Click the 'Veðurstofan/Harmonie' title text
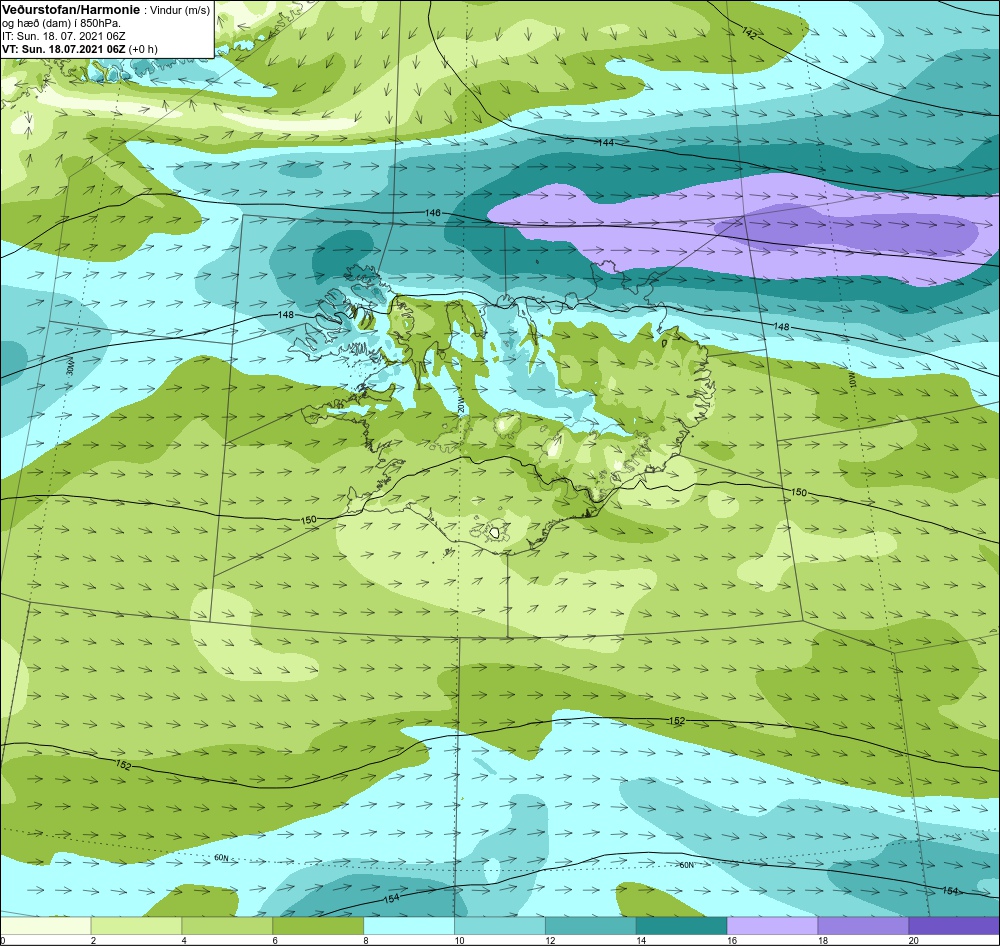1000x946 pixels. pyautogui.click(x=71, y=10)
